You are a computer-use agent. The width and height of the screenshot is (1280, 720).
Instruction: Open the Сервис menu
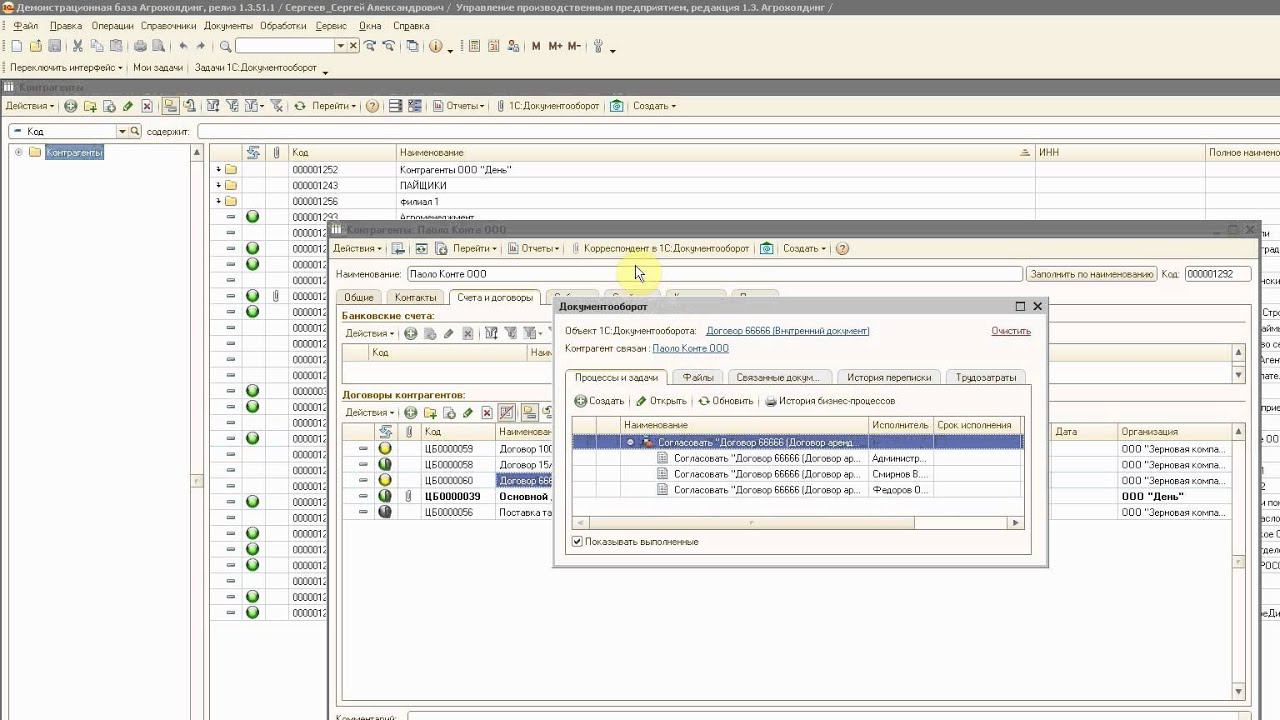(x=331, y=26)
